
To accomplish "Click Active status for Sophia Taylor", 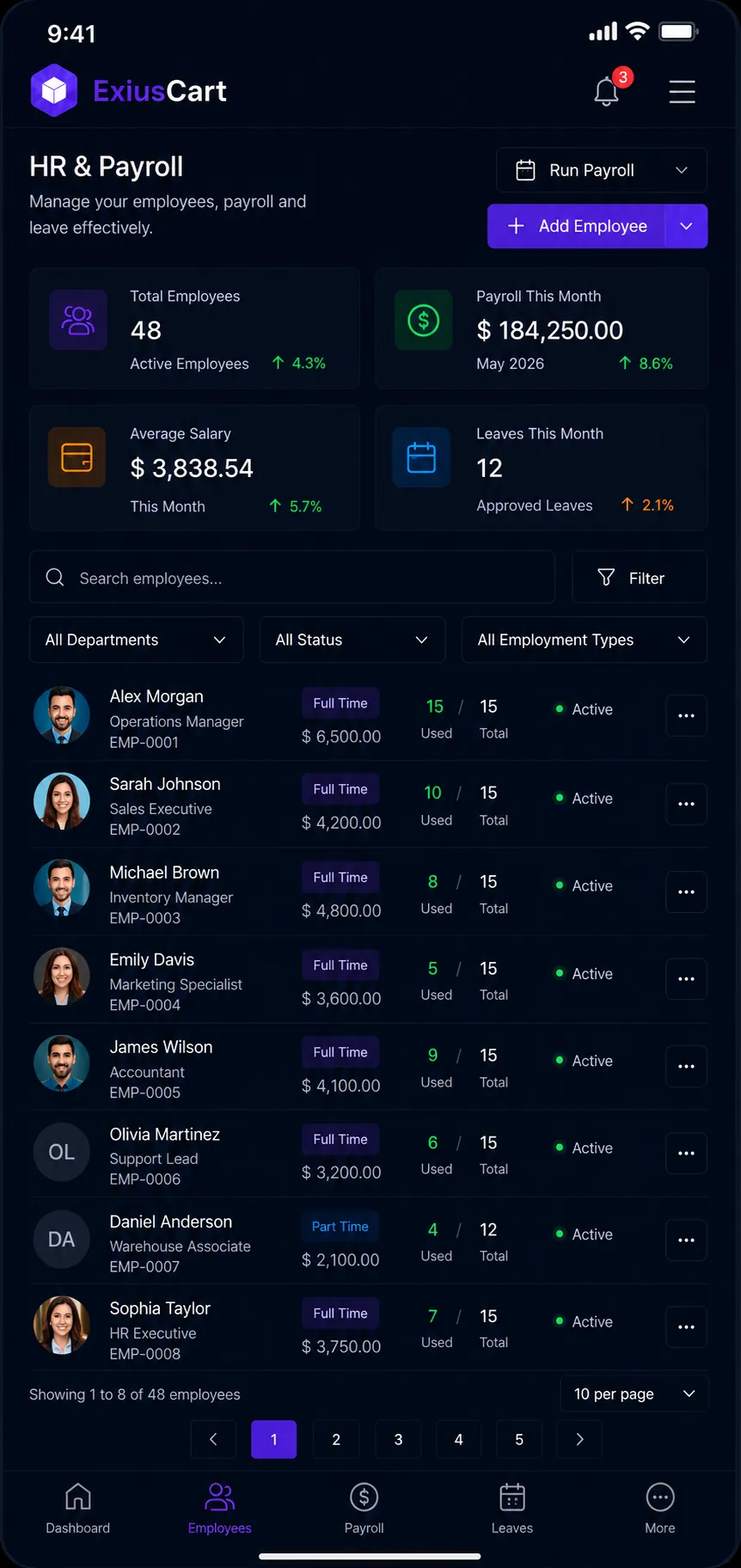I will point(585,1321).
